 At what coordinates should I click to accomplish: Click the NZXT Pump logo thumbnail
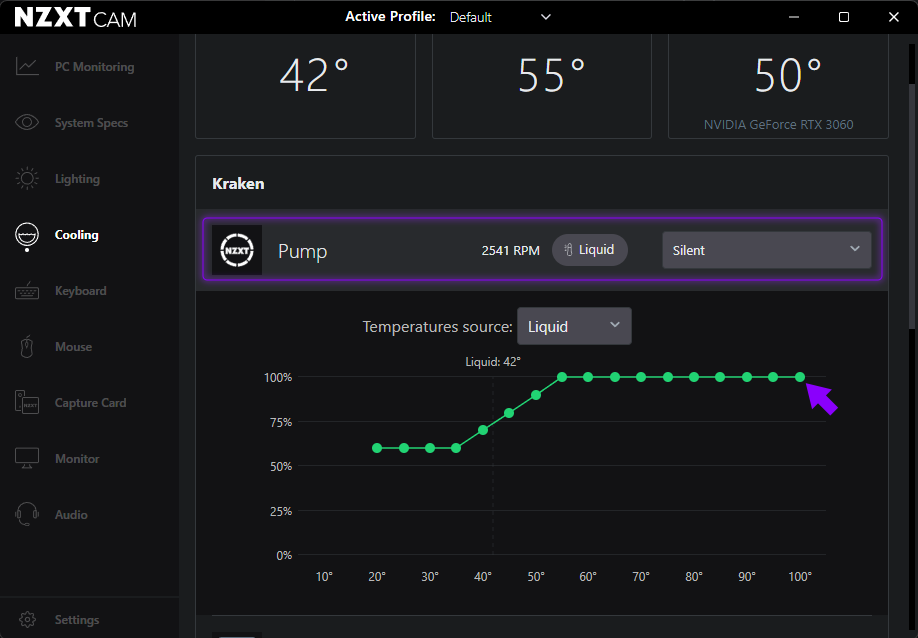point(237,250)
